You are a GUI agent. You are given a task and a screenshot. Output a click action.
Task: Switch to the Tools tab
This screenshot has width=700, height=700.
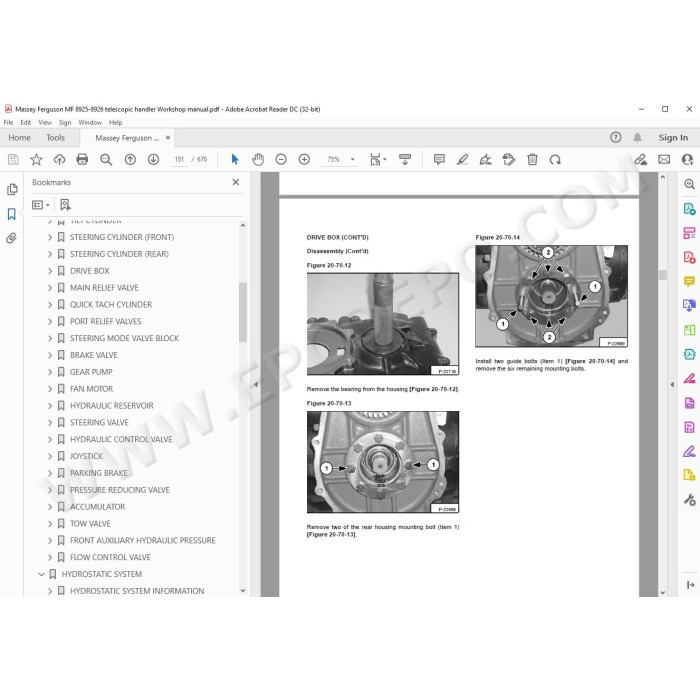coord(55,138)
